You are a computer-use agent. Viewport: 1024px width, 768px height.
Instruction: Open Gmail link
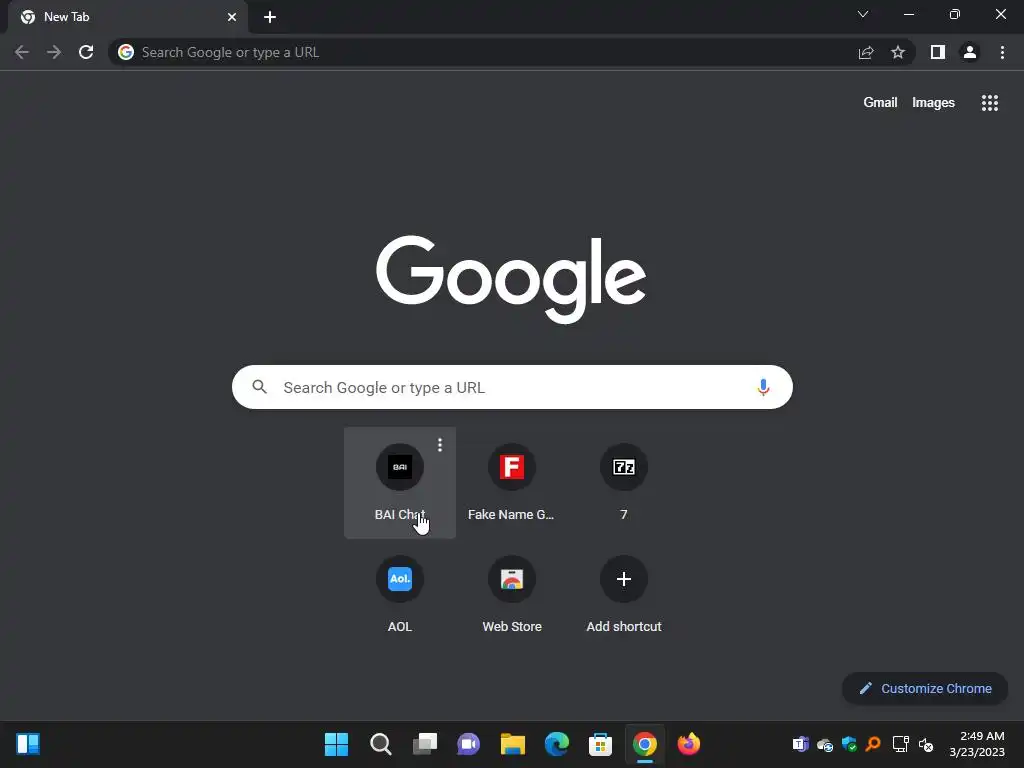pyautogui.click(x=880, y=103)
